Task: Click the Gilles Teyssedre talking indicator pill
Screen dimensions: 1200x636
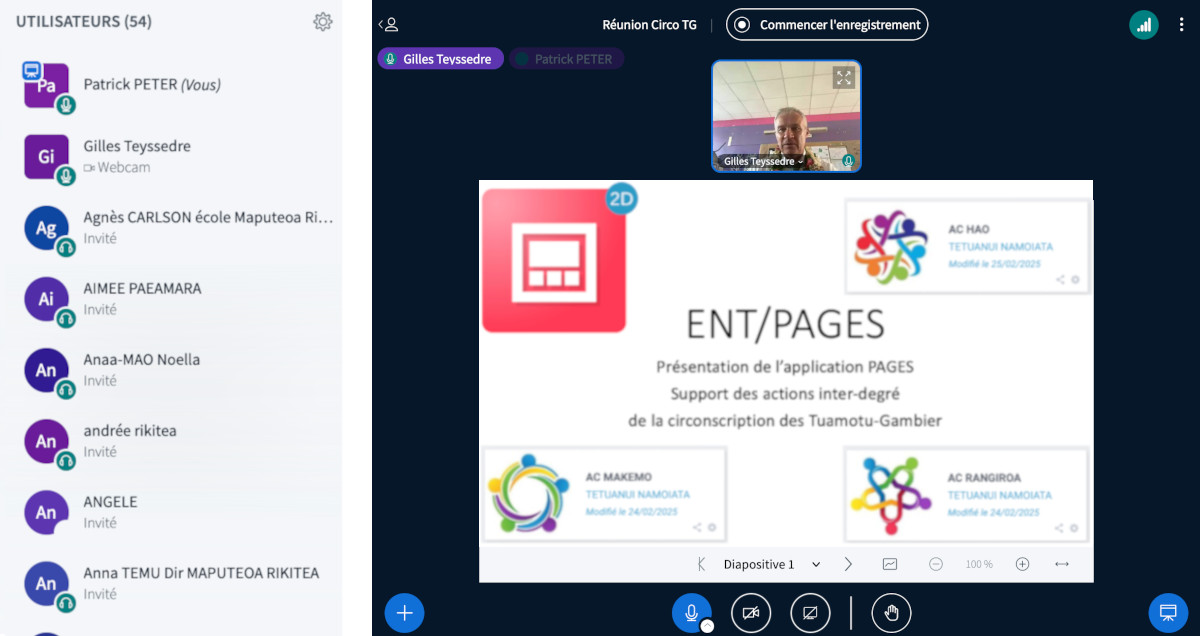Action: [x=440, y=59]
